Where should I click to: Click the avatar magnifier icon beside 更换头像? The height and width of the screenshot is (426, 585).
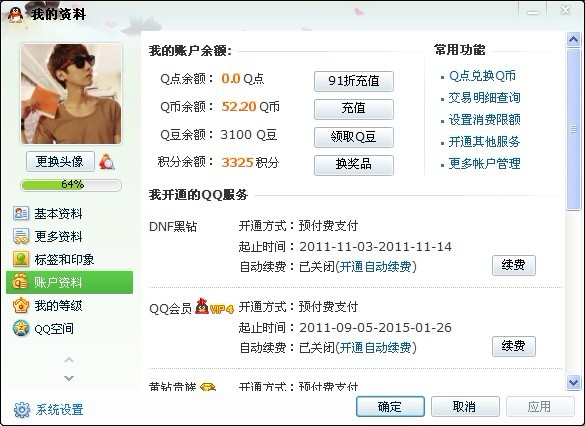click(x=107, y=162)
